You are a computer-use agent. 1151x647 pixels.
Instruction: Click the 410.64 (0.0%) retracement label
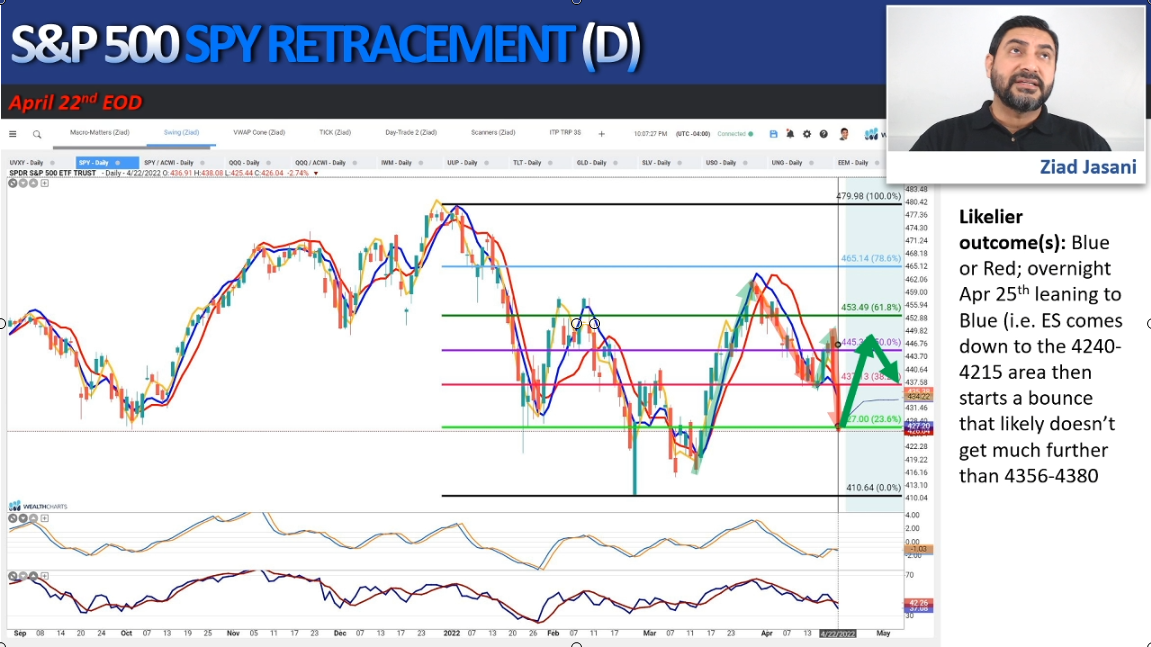pyautogui.click(x=874, y=488)
